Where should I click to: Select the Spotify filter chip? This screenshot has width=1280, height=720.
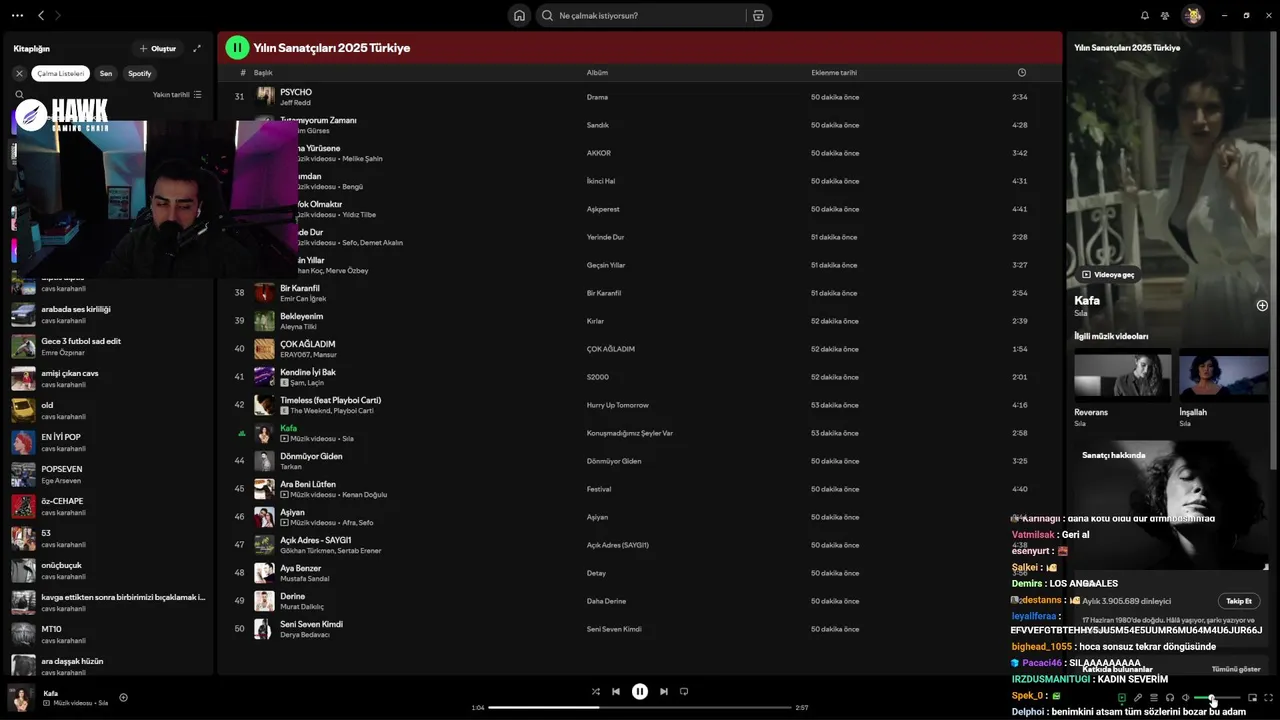click(140, 73)
